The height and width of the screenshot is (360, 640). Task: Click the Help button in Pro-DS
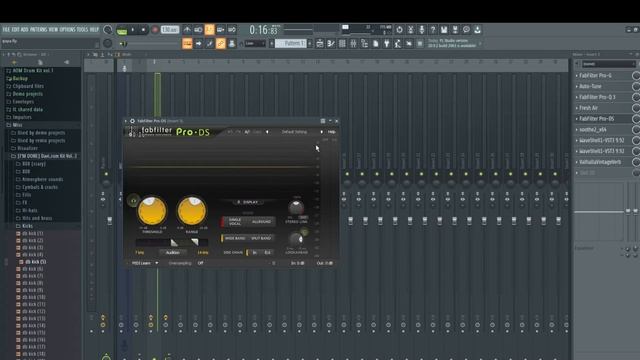[331, 132]
